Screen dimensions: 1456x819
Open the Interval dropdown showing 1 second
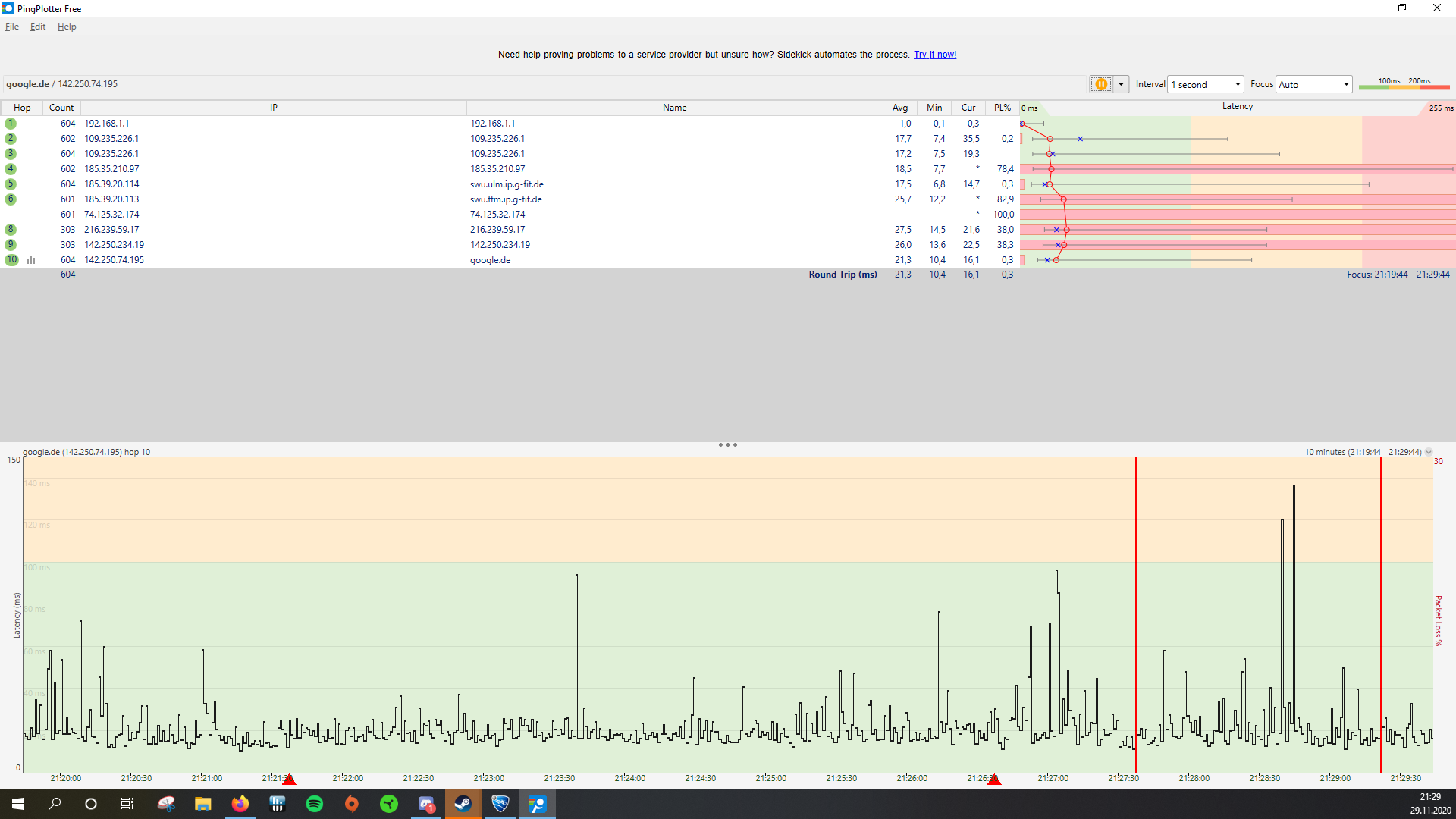(x=1206, y=84)
